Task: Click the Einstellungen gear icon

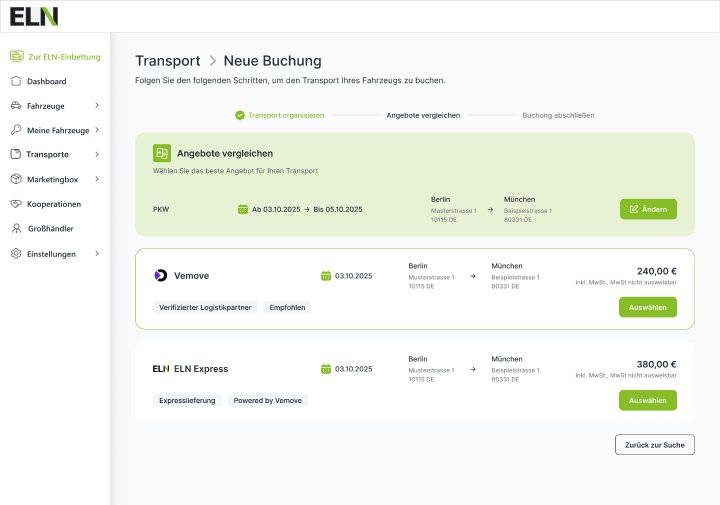Action: (x=16, y=253)
